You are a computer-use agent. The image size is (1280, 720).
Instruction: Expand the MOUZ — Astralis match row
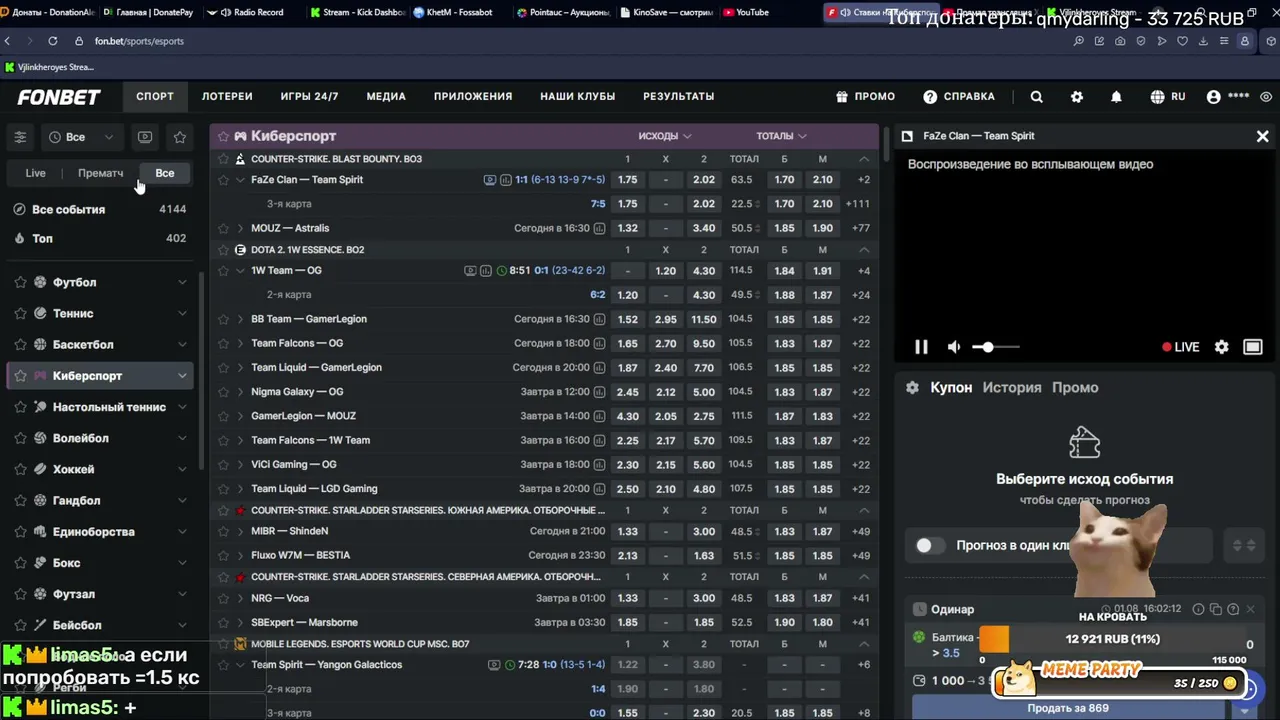[x=240, y=228]
